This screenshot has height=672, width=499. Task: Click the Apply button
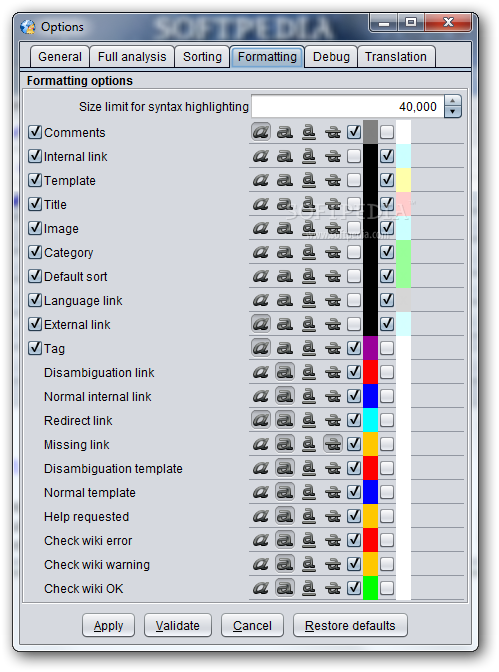click(108, 625)
